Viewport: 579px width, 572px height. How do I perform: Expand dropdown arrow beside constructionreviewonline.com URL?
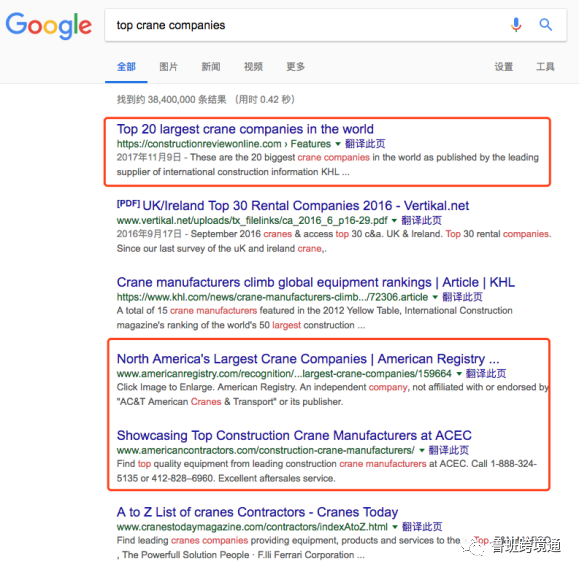[x=338, y=144]
